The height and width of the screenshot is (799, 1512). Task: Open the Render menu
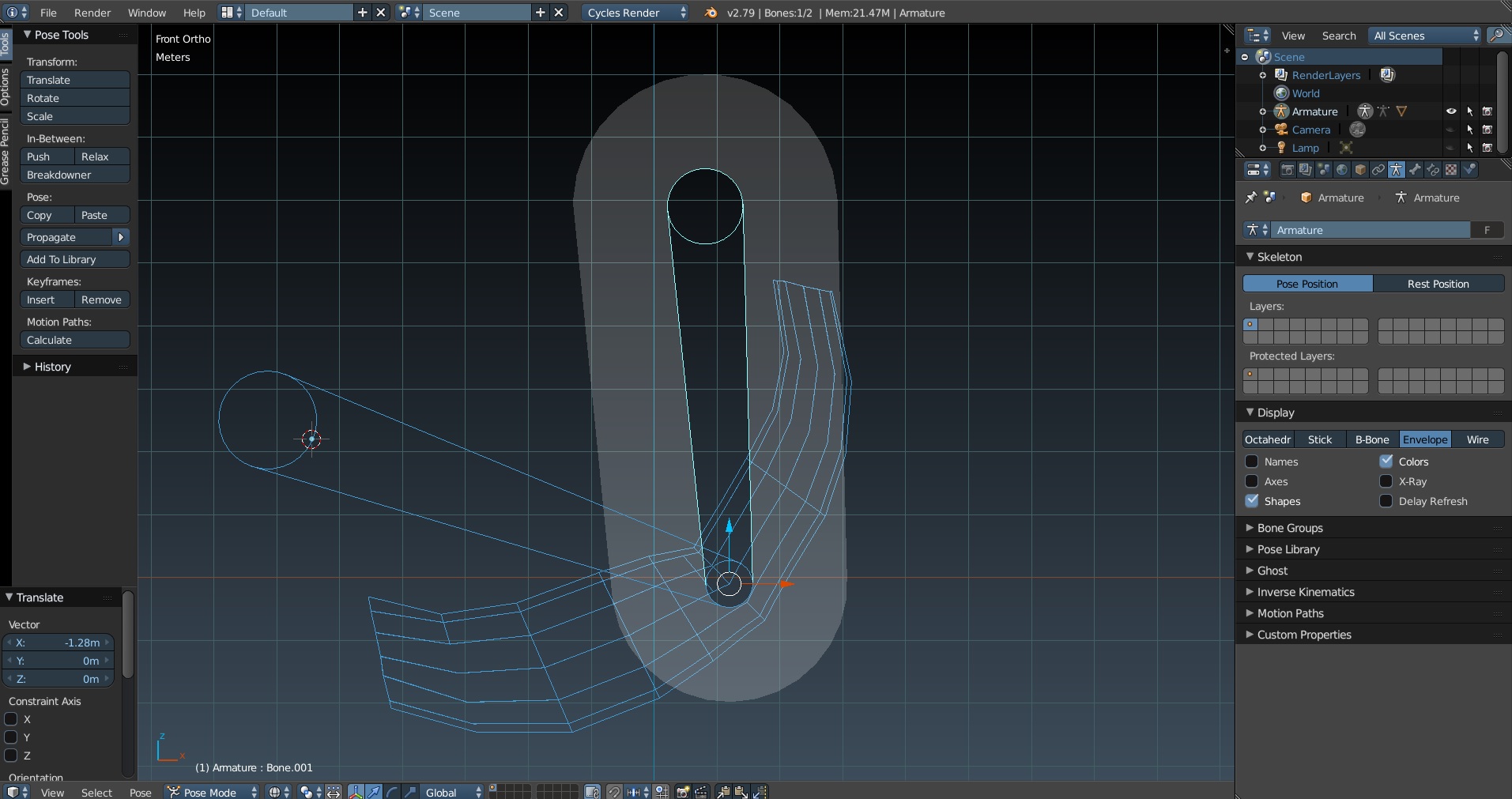point(92,13)
